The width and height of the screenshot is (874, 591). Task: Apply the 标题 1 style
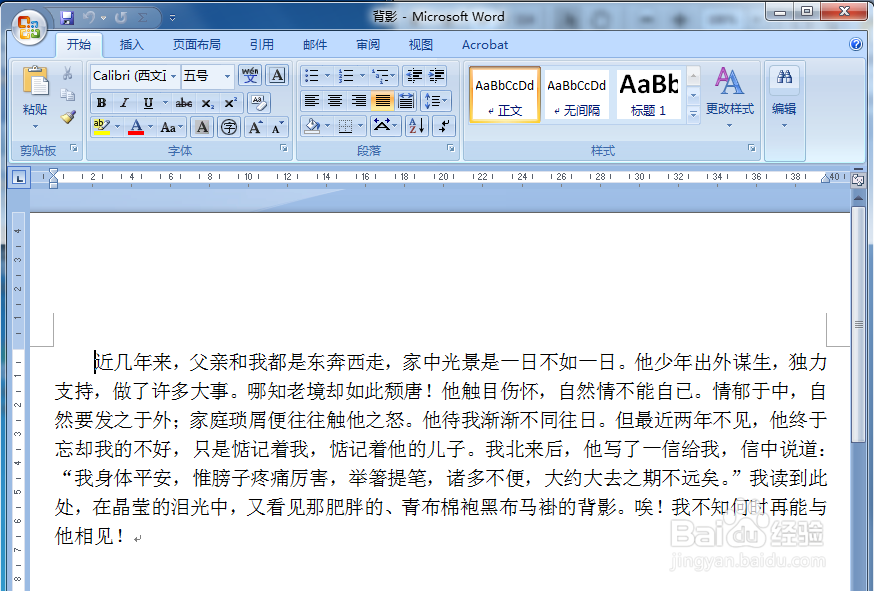(x=647, y=94)
